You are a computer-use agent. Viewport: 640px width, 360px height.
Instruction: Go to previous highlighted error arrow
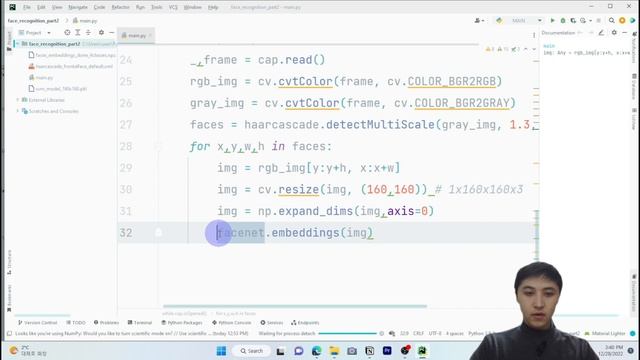point(526,49)
